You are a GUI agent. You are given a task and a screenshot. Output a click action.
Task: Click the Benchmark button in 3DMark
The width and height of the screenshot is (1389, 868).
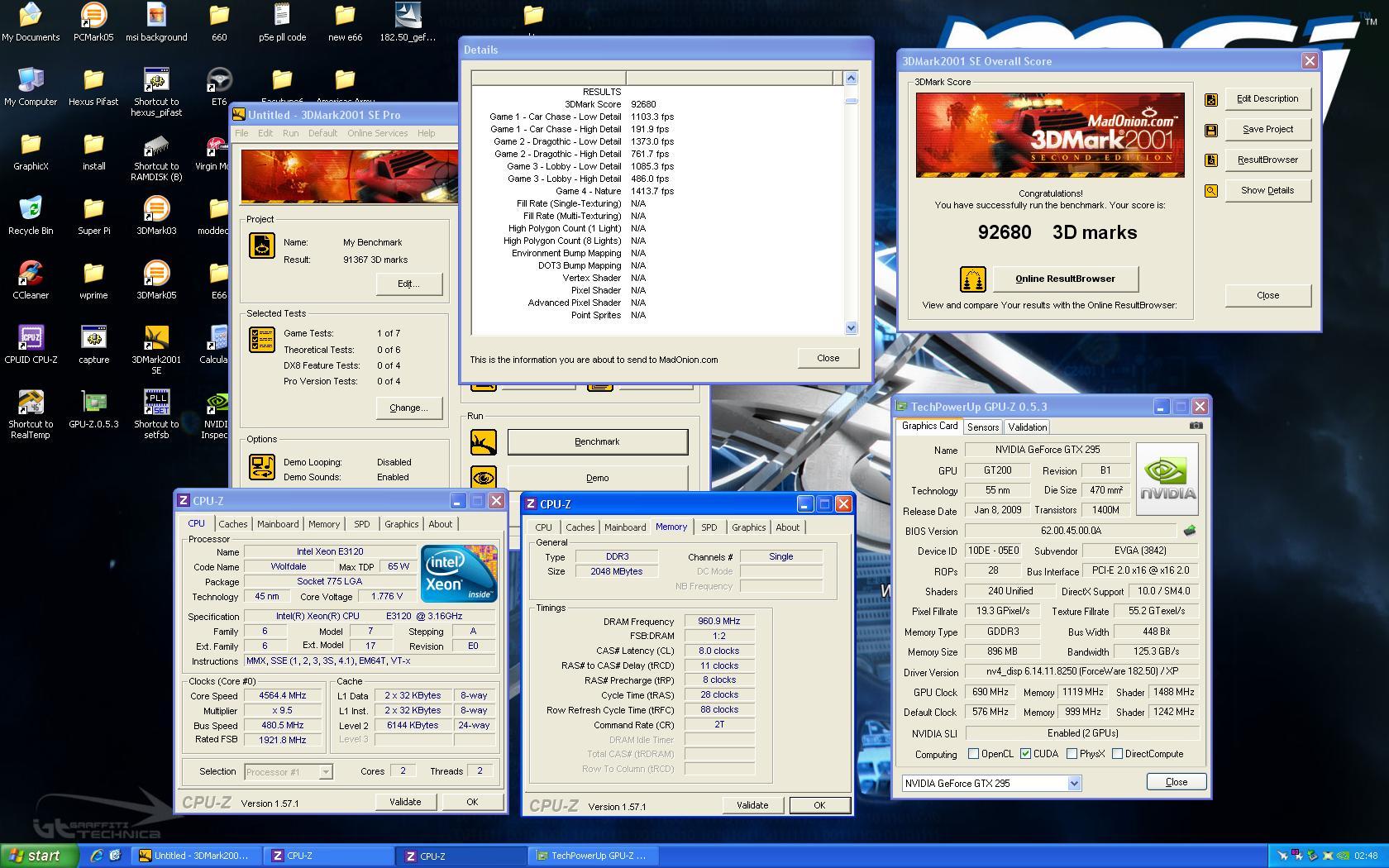597,442
